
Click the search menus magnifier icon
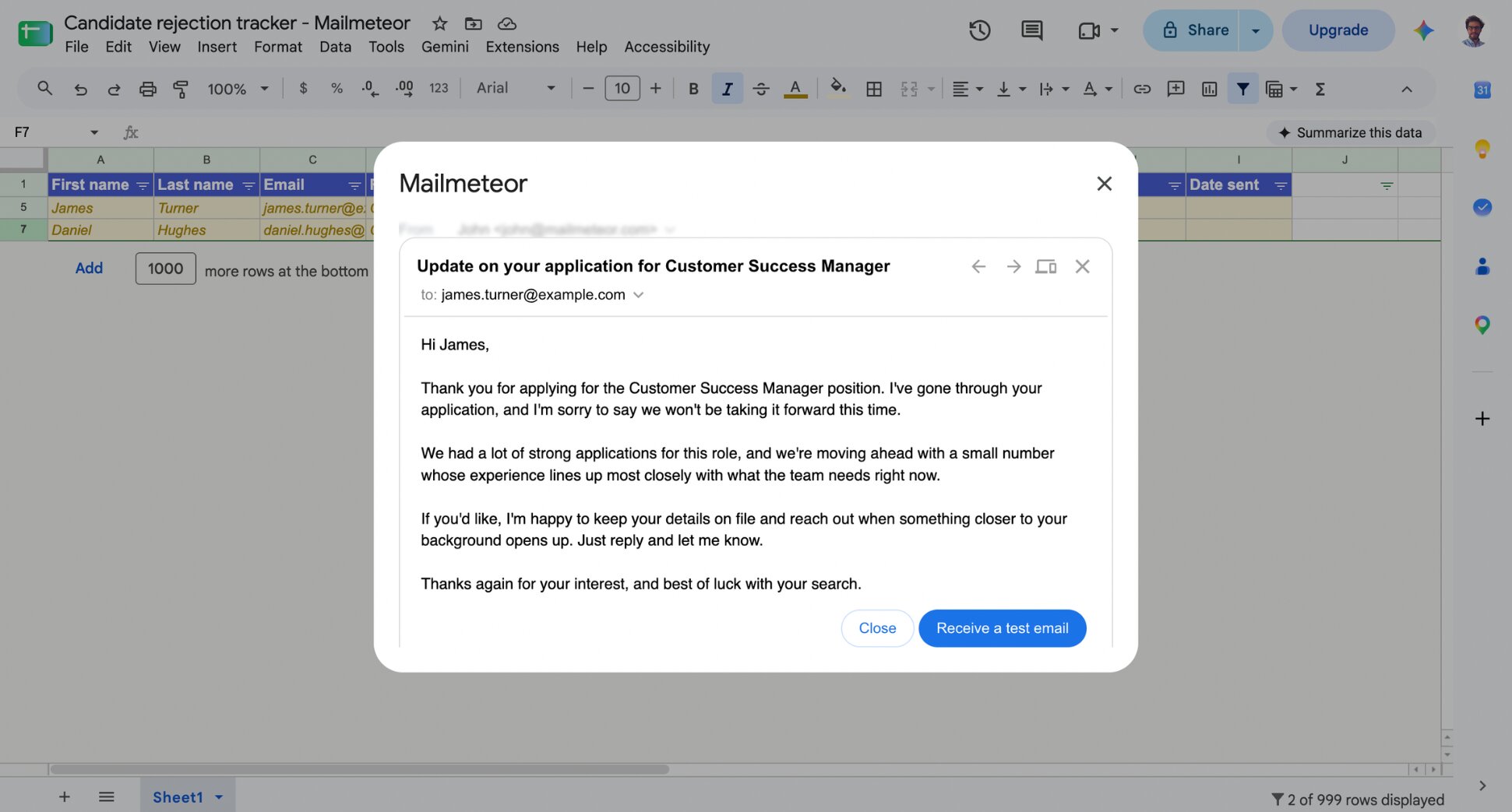pos(44,89)
